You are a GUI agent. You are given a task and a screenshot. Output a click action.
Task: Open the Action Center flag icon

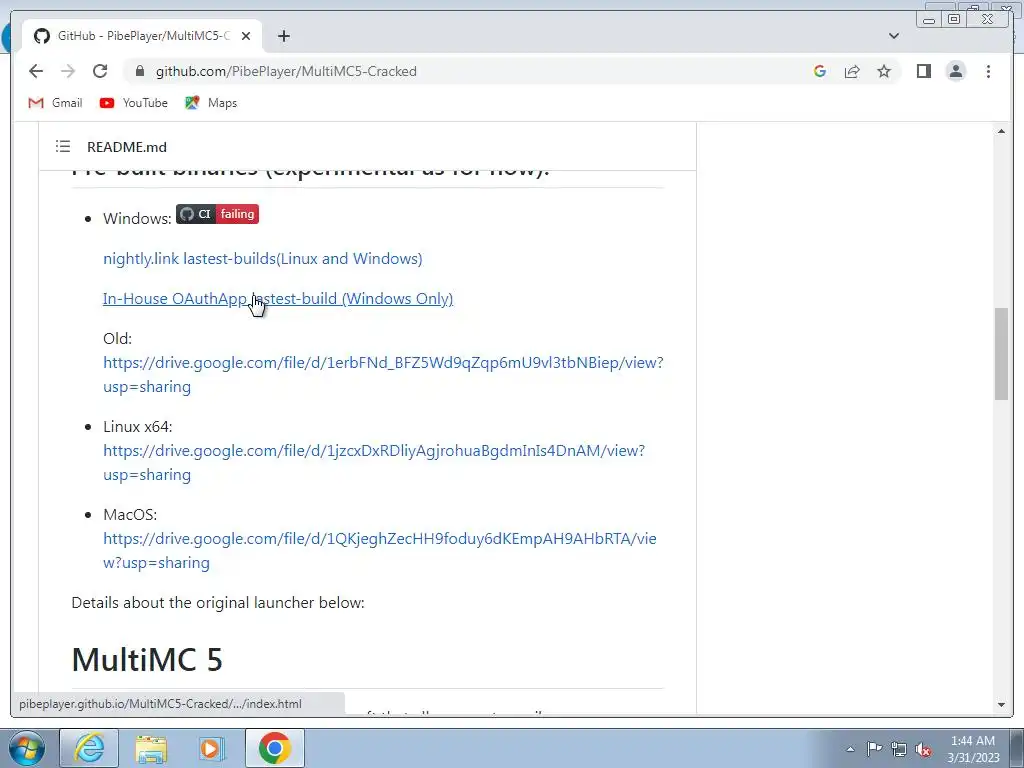[x=874, y=749]
